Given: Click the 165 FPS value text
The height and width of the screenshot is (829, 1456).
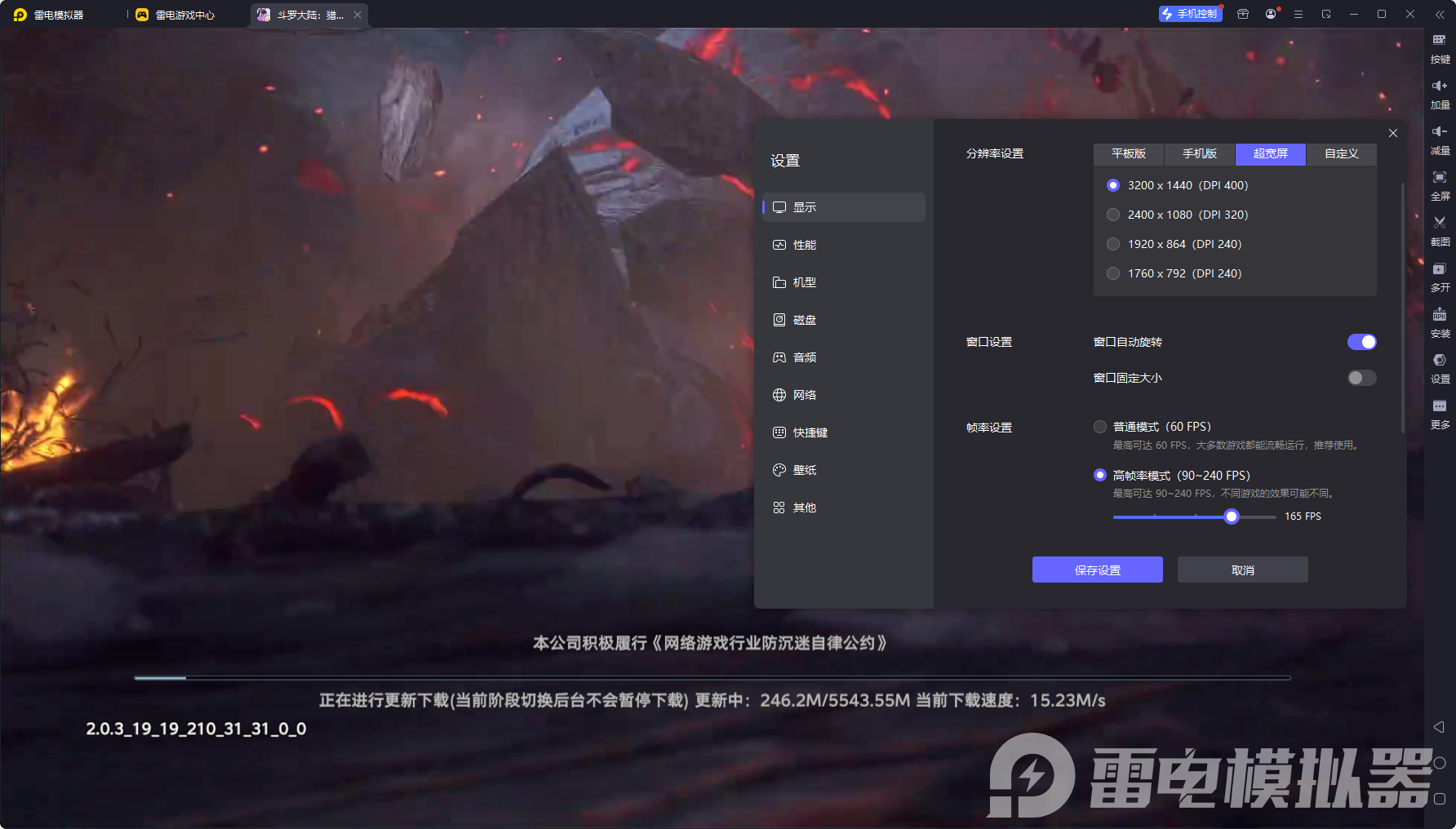Looking at the screenshot, I should [x=1303, y=516].
